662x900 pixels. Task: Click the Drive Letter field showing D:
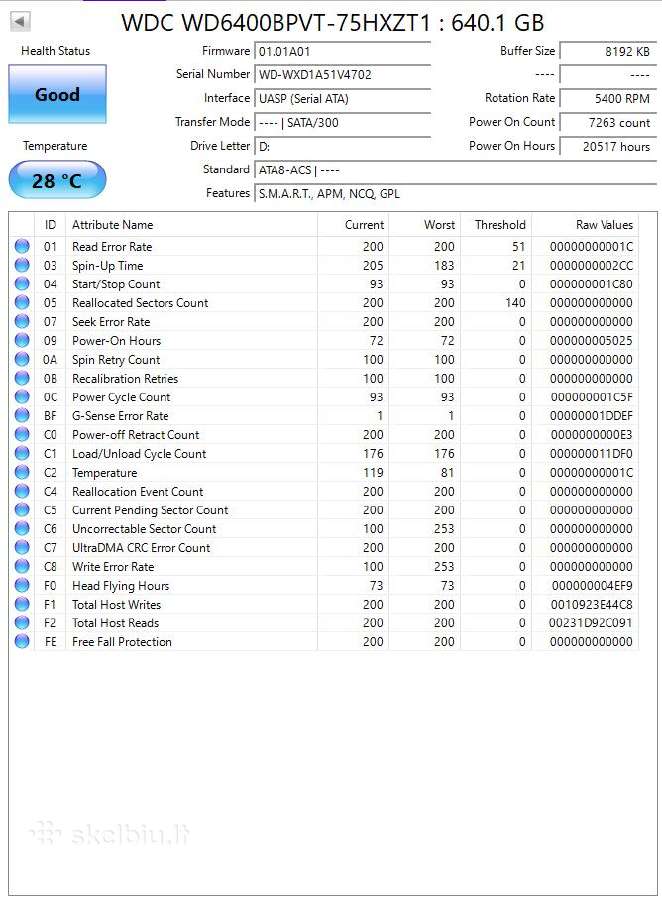(342, 146)
